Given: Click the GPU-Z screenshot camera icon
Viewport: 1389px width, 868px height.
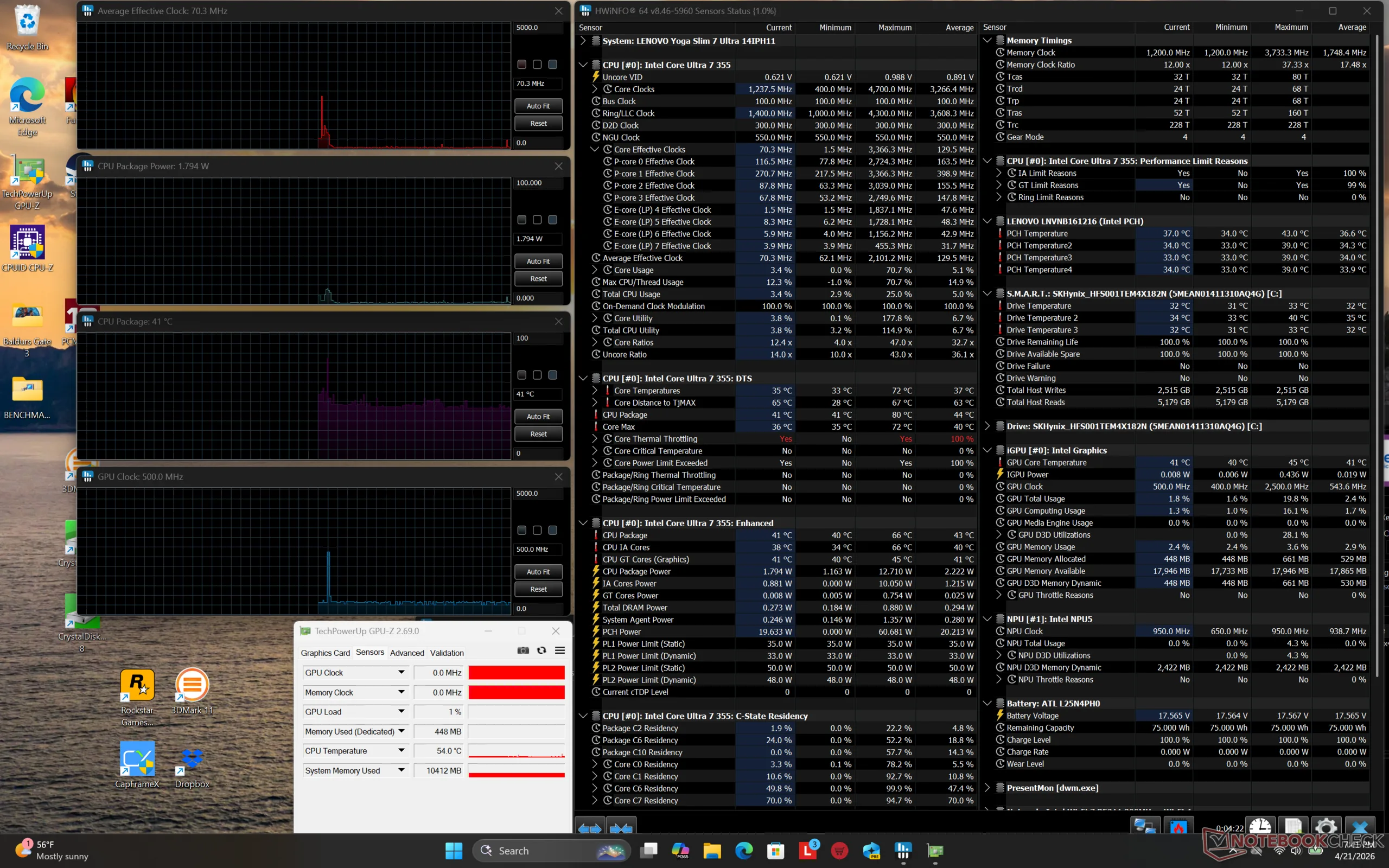Looking at the screenshot, I should coord(523,650).
